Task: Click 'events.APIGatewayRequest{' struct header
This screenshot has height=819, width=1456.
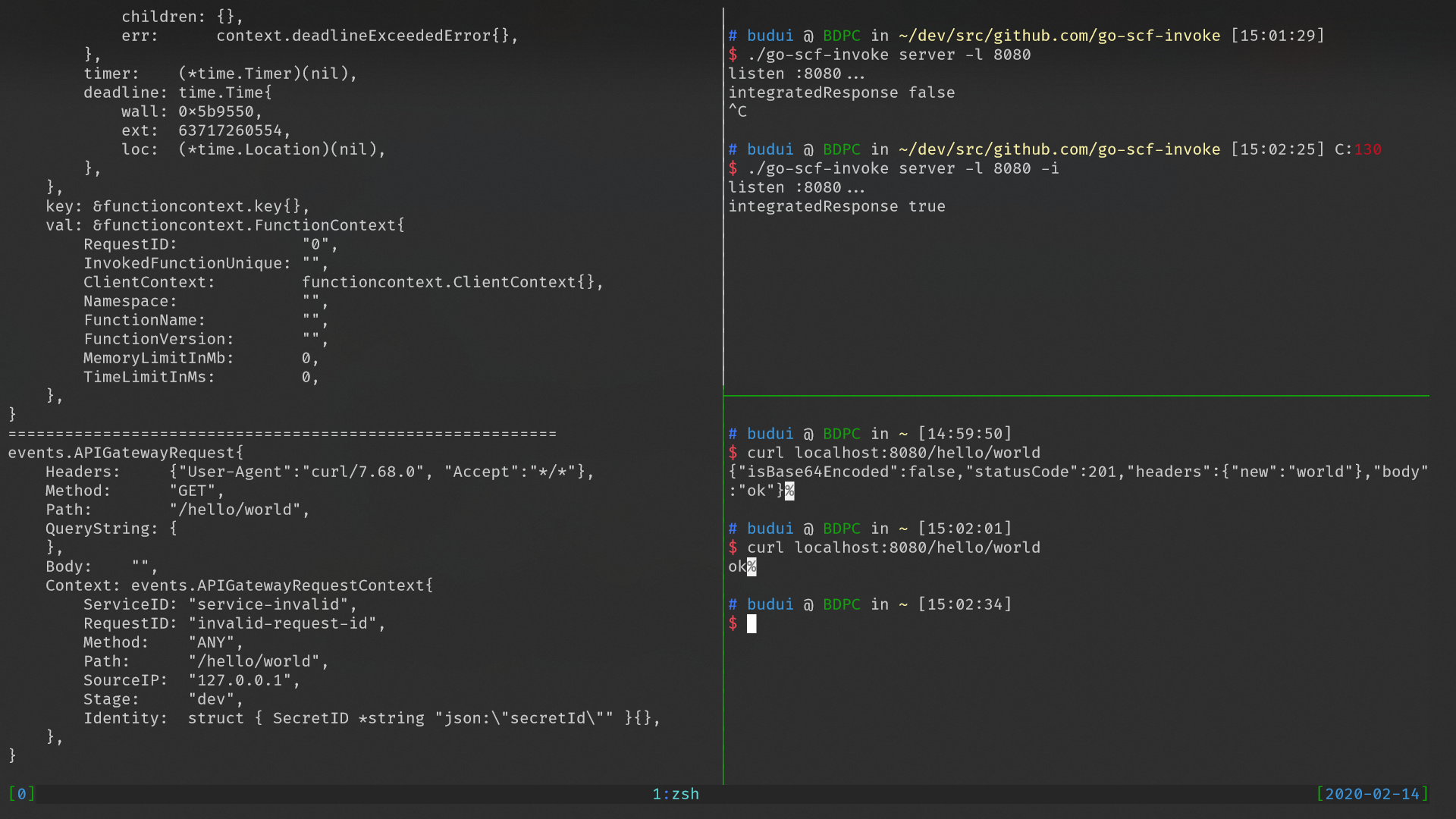Action: (x=125, y=453)
